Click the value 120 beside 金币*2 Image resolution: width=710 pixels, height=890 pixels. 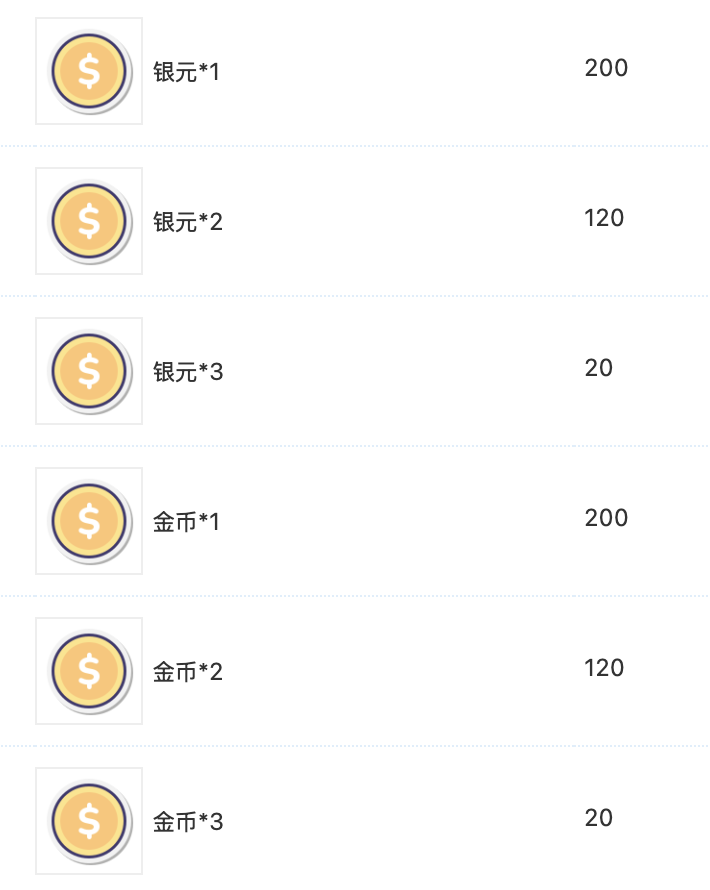(x=602, y=668)
